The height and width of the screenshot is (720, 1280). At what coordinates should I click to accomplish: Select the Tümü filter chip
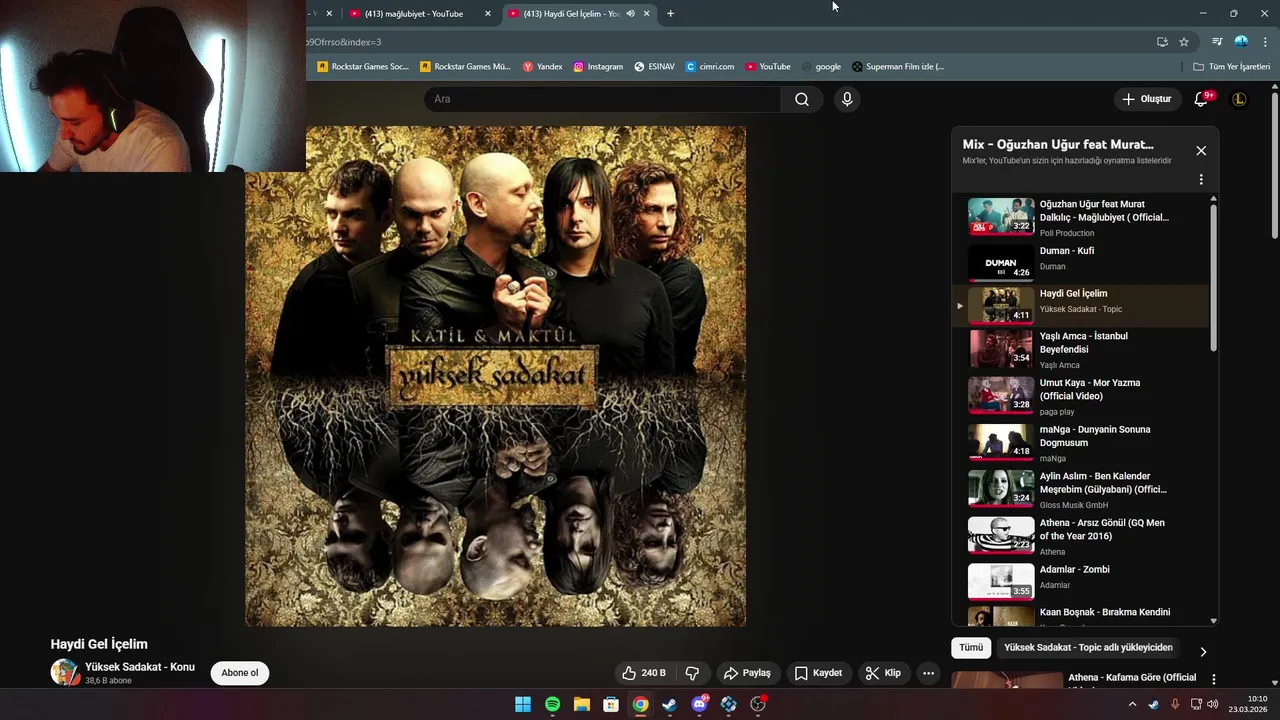[x=971, y=648]
